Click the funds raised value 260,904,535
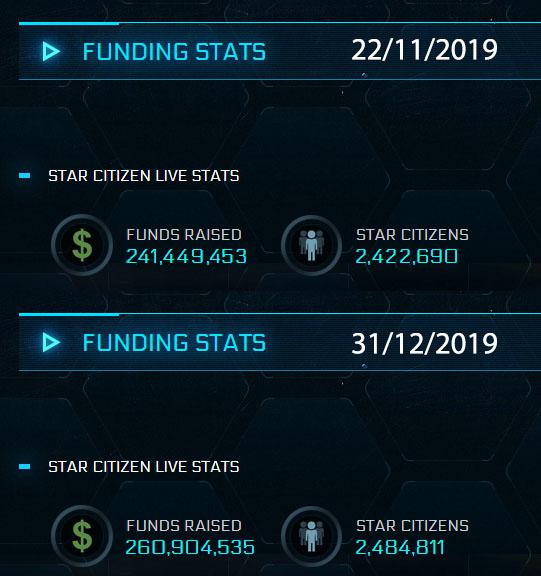 pos(190,547)
